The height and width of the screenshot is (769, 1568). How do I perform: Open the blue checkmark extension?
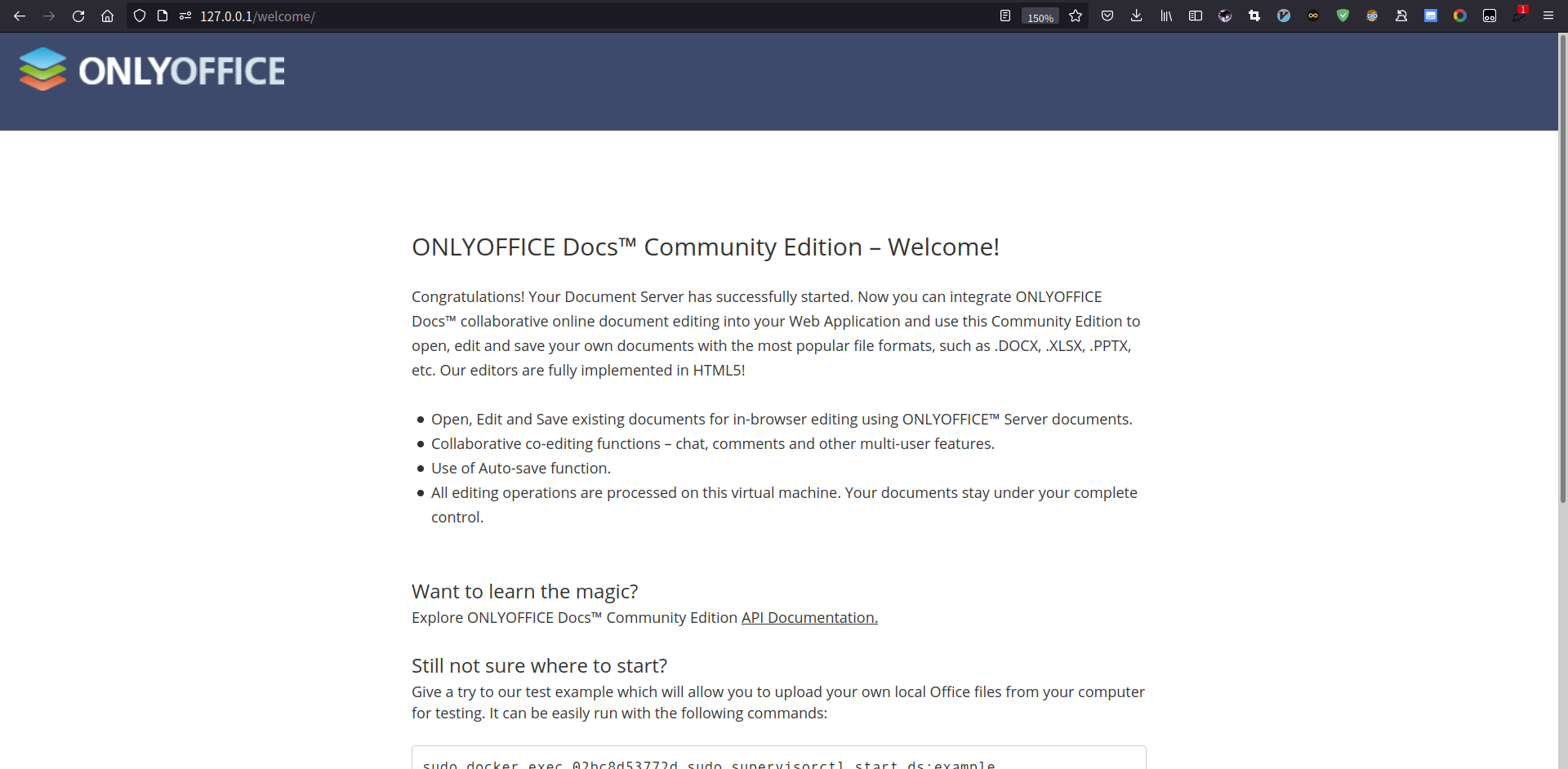1284,16
